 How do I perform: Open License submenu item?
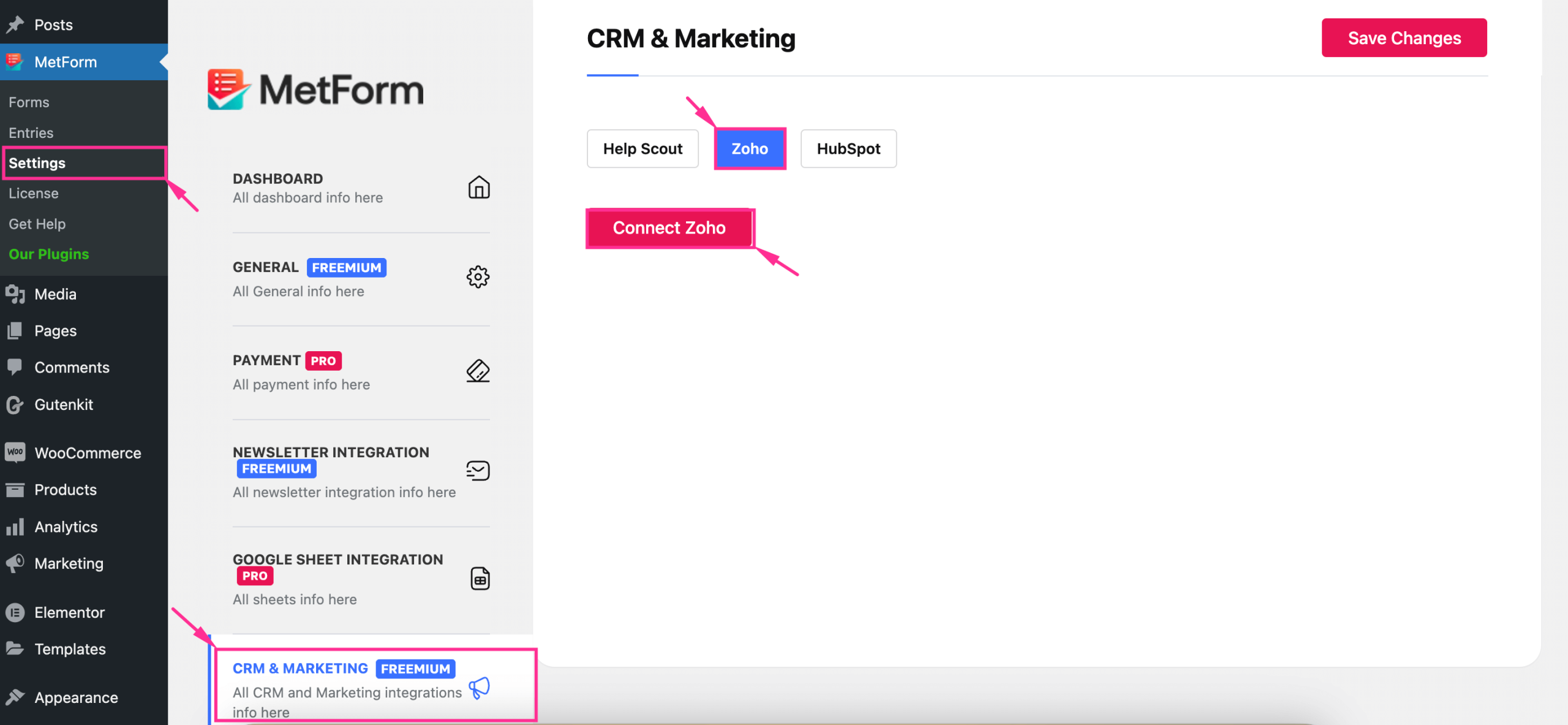(x=34, y=193)
